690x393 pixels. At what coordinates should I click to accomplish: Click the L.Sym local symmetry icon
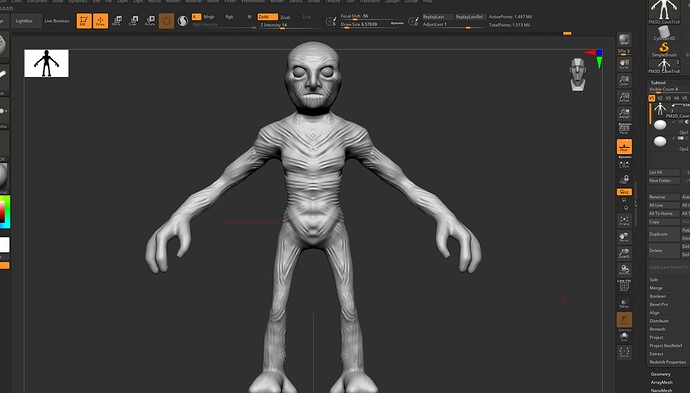coord(624,165)
